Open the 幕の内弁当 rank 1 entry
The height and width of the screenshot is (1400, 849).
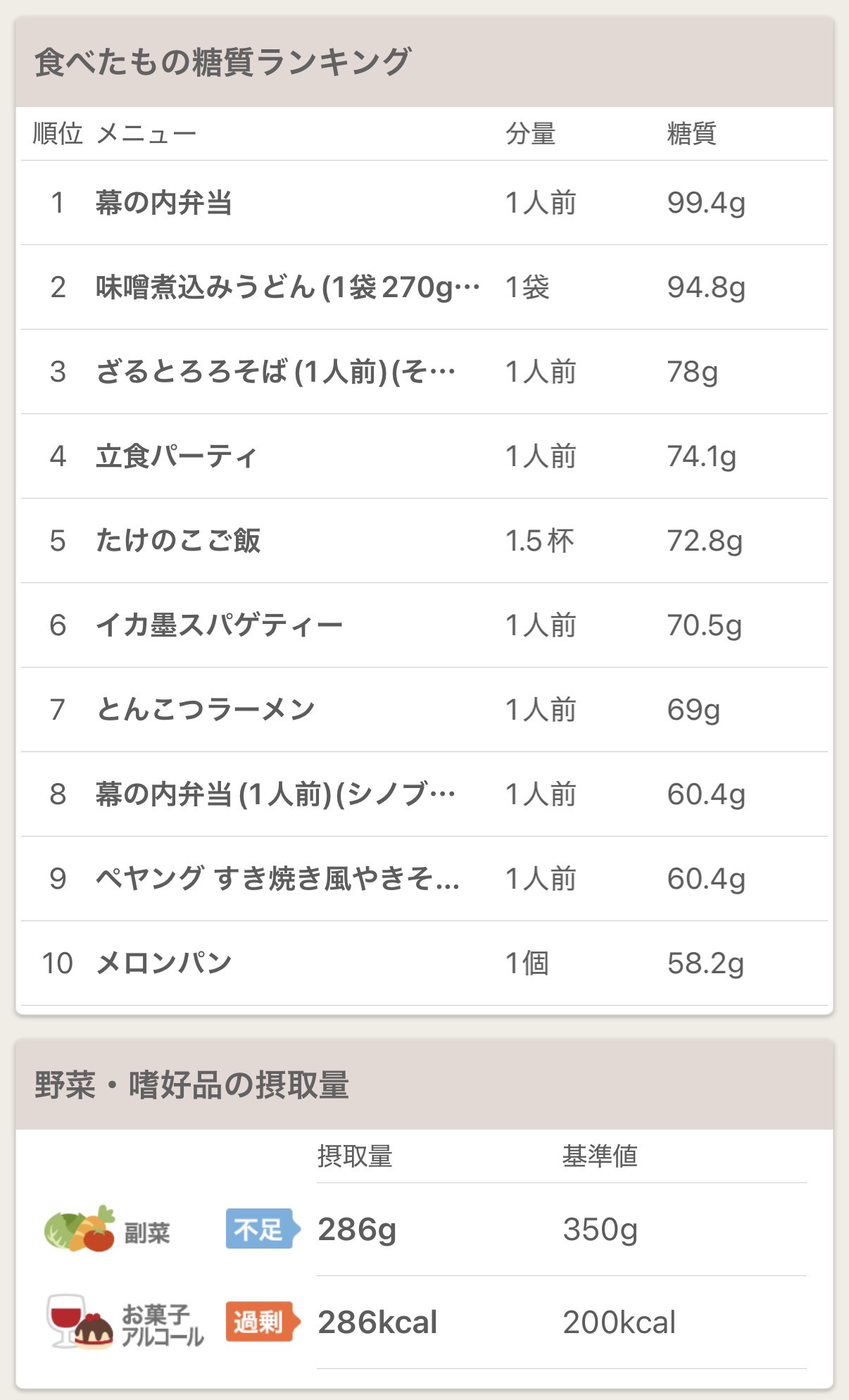163,203
